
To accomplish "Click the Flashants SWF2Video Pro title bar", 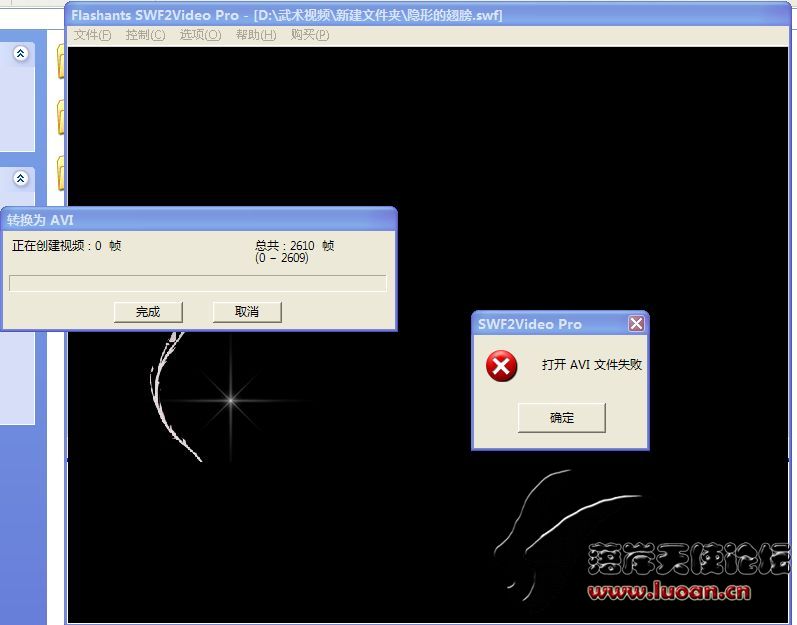I will (427, 15).
